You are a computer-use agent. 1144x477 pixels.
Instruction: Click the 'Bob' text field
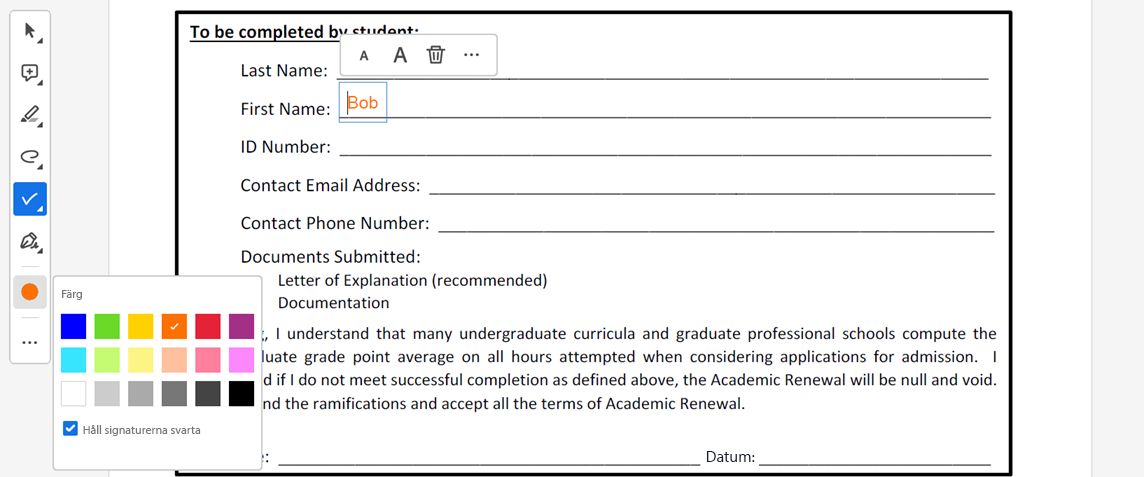[363, 103]
